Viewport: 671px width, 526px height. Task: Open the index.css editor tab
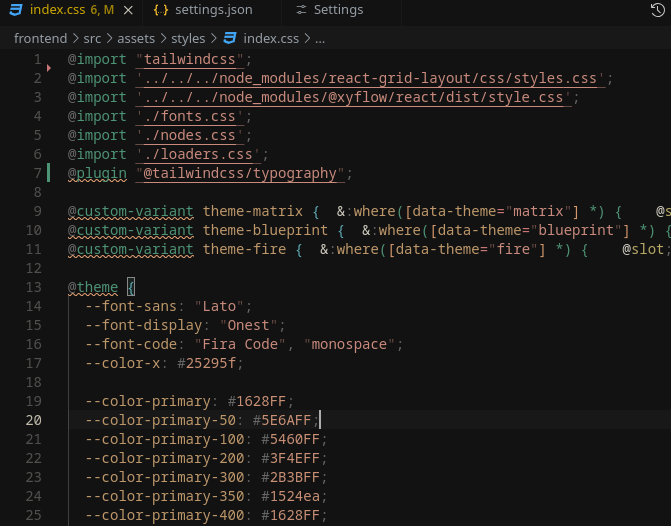click(x=71, y=10)
